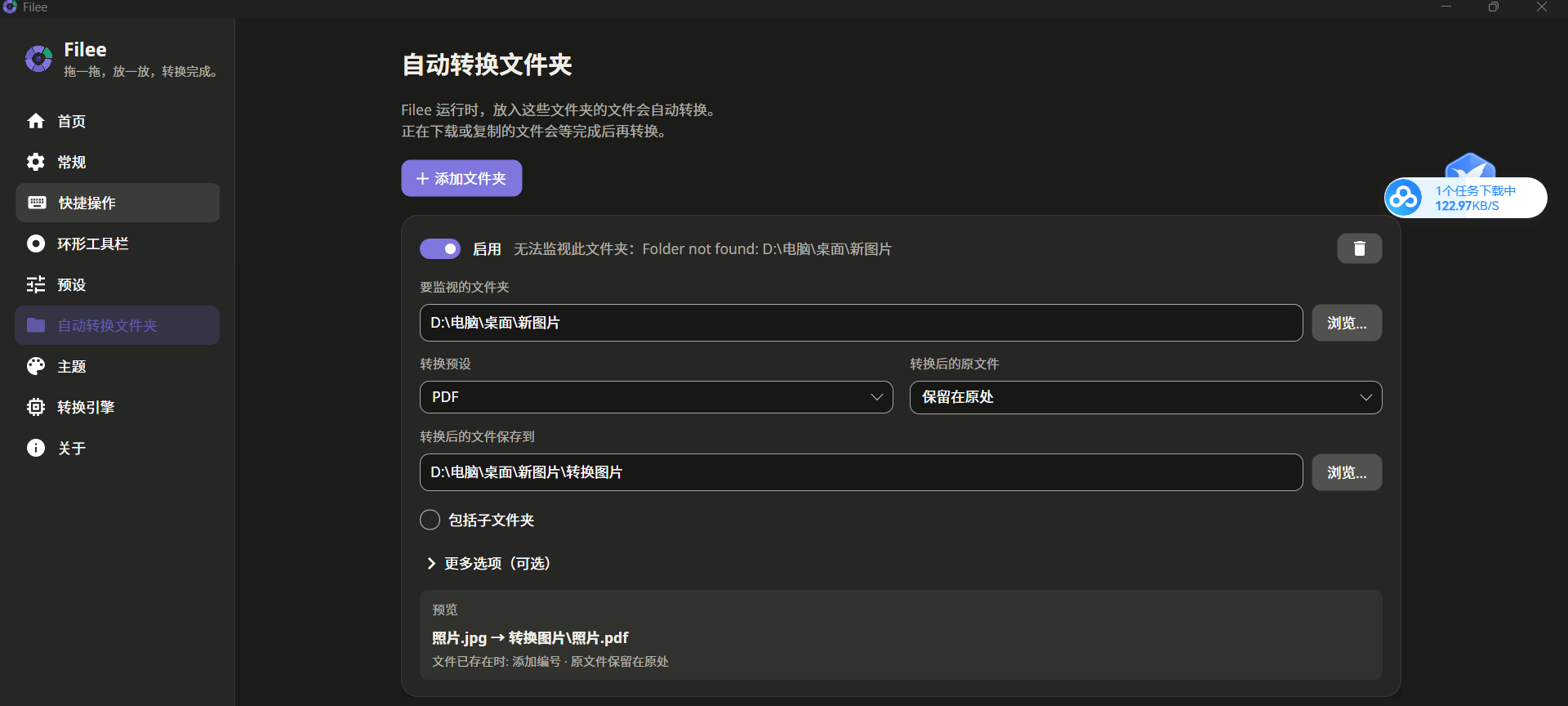Select 自动转换文件夹 in sidebar
Viewport: 1568px width, 706px height.
[117, 325]
